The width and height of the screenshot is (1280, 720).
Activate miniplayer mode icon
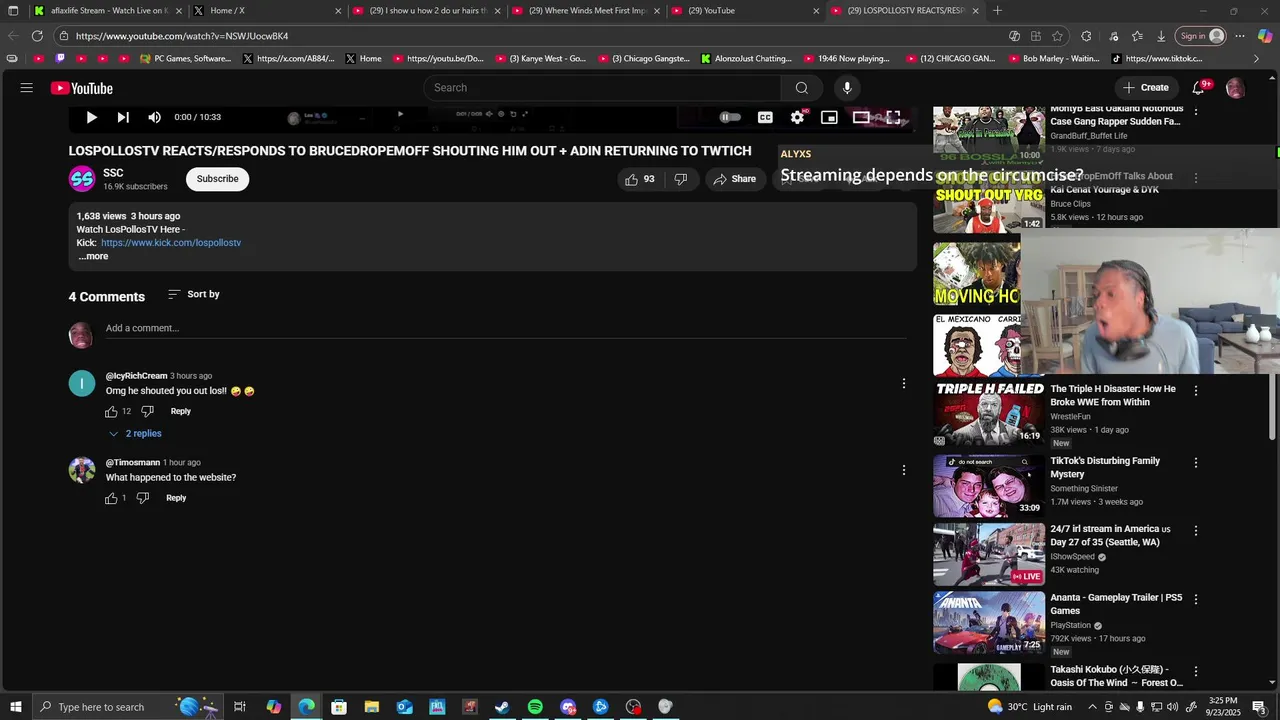tap(829, 117)
